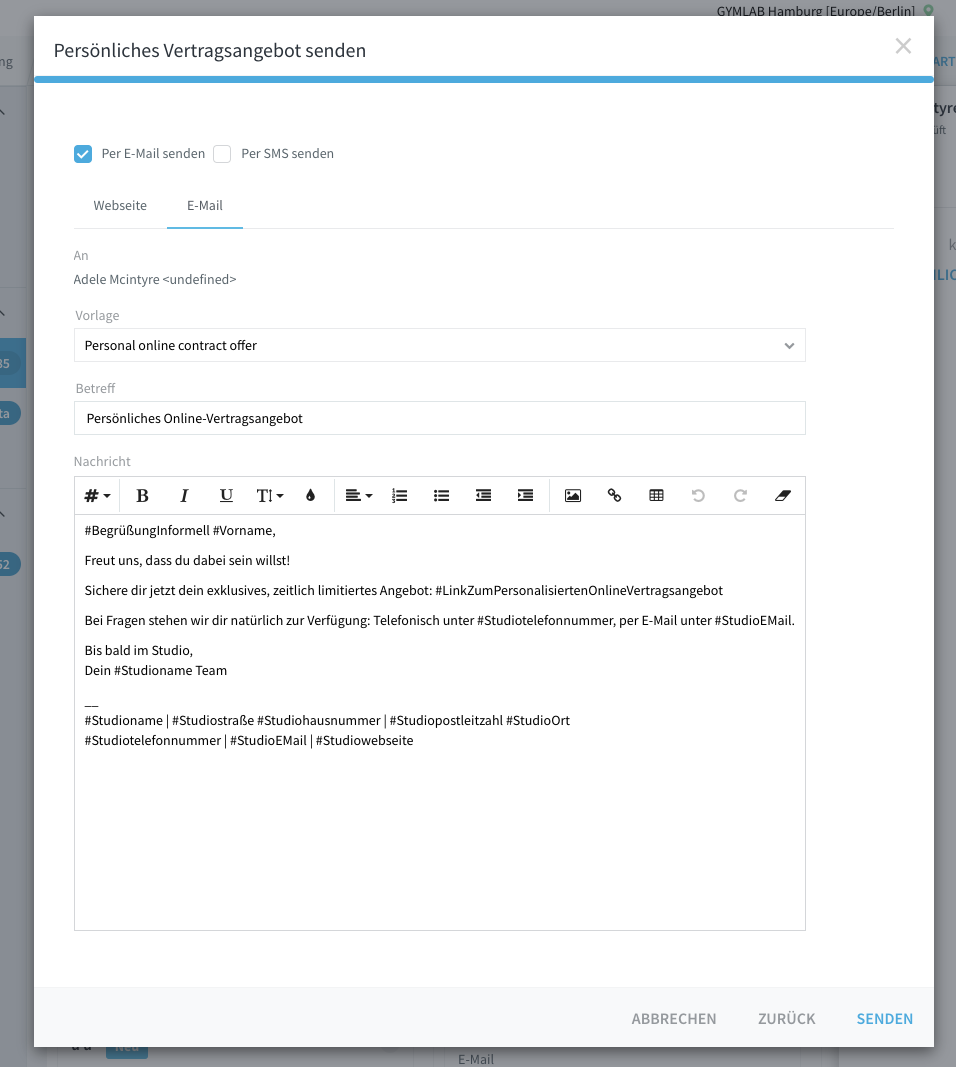Insert a table
The image size is (956, 1067).
coord(657,495)
